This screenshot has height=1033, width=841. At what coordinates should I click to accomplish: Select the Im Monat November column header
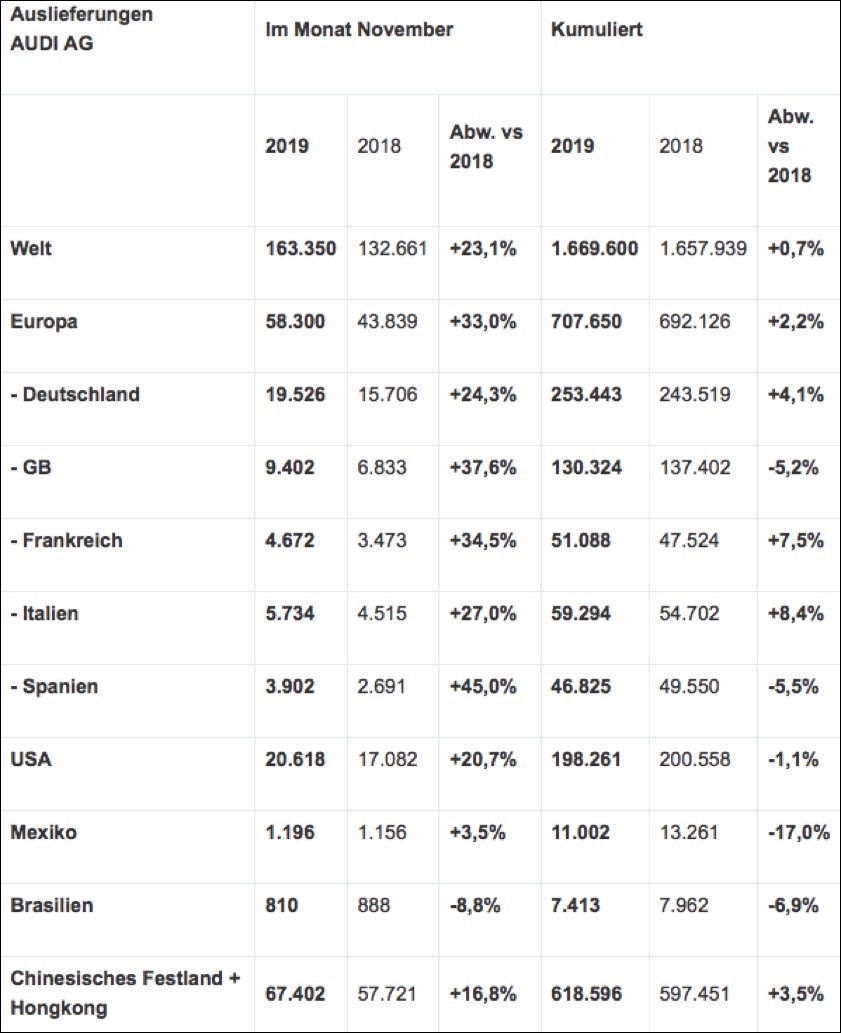click(359, 30)
